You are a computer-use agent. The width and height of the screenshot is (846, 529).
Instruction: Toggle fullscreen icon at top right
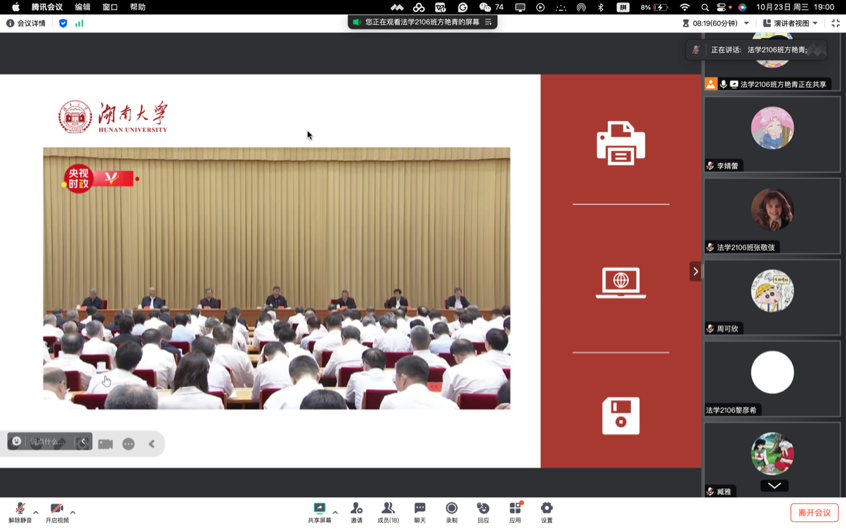tap(835, 23)
